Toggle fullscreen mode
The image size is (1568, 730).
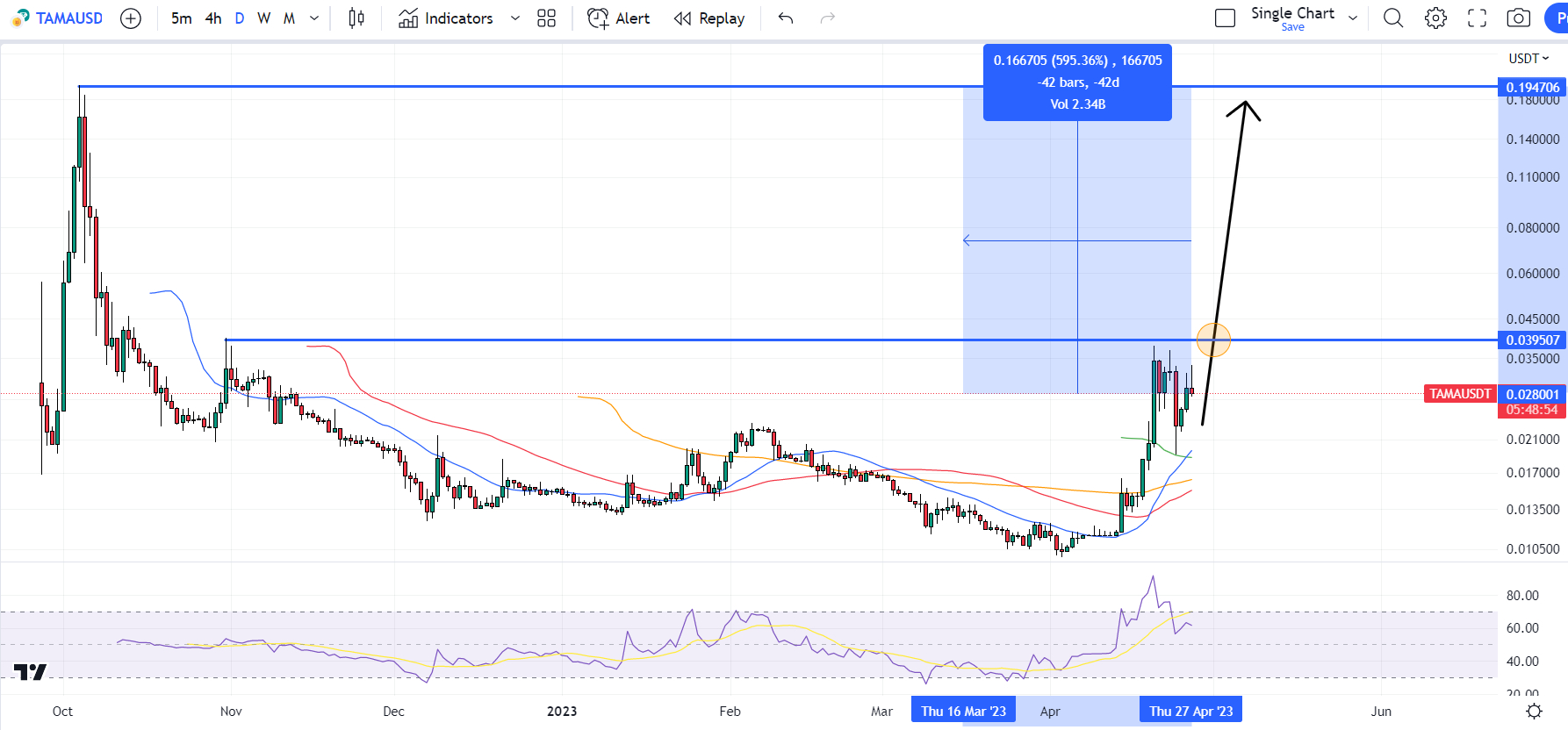pos(1478,18)
